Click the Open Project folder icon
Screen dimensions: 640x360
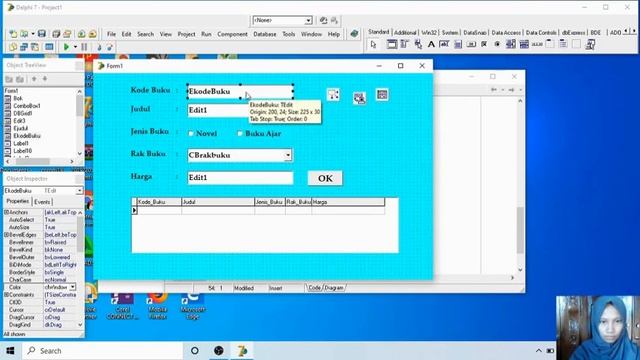[67, 34]
